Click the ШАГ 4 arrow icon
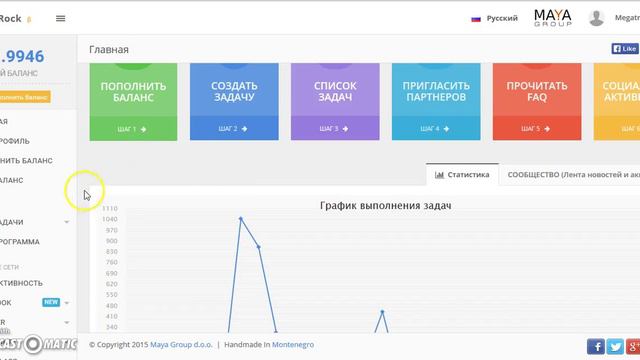 coord(446,129)
